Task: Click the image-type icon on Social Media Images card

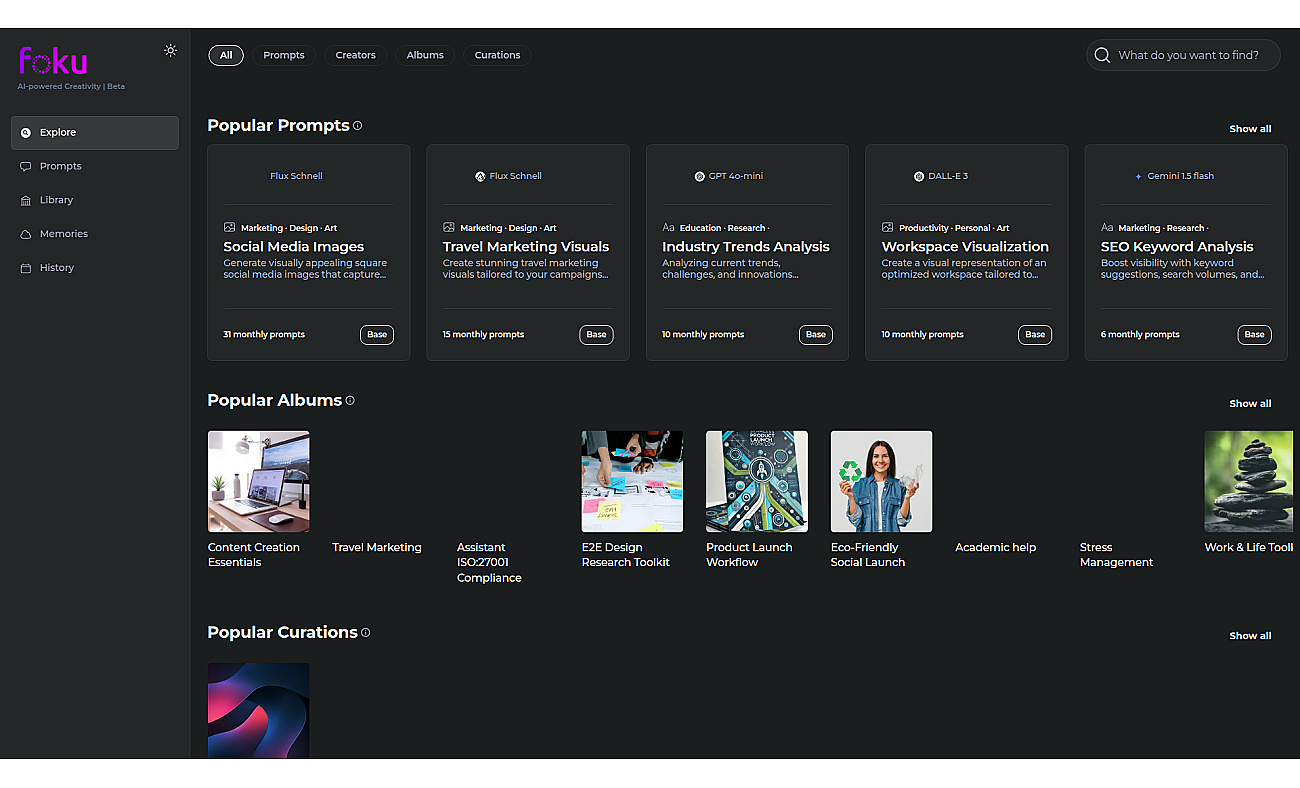Action: point(229,228)
